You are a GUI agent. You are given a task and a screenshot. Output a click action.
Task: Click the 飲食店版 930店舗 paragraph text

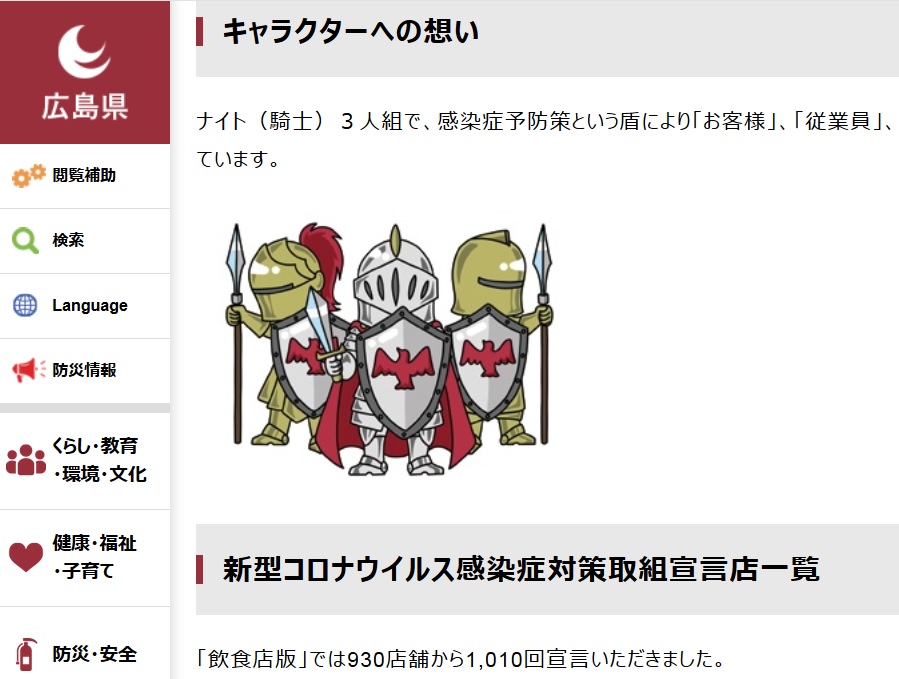point(462,659)
